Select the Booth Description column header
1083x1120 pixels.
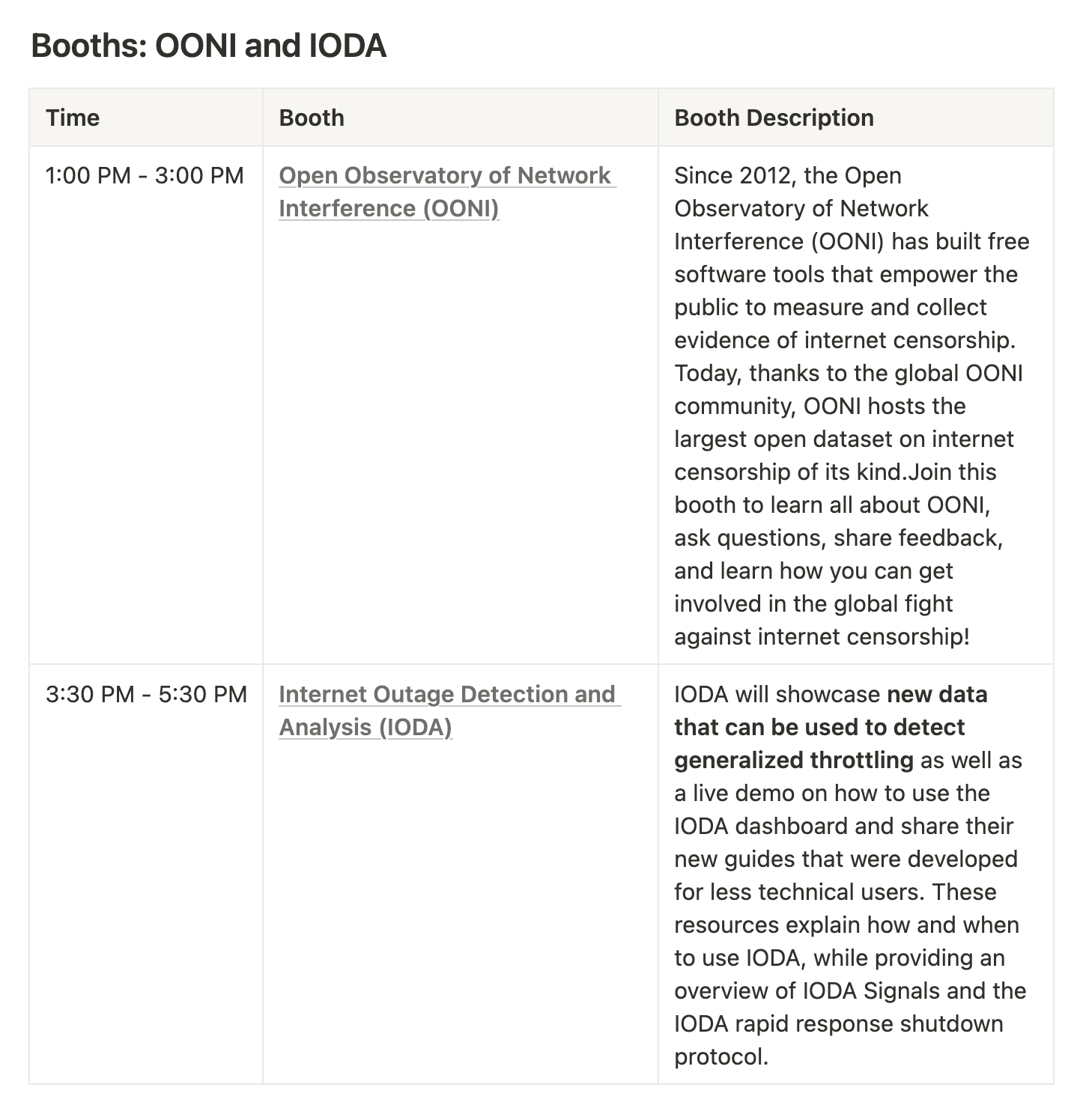click(x=774, y=118)
